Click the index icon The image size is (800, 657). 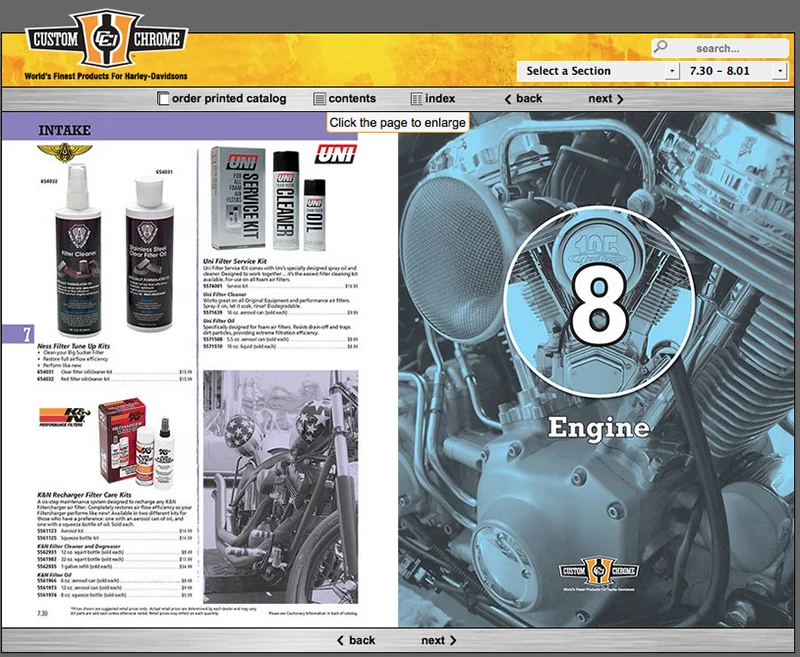(416, 98)
